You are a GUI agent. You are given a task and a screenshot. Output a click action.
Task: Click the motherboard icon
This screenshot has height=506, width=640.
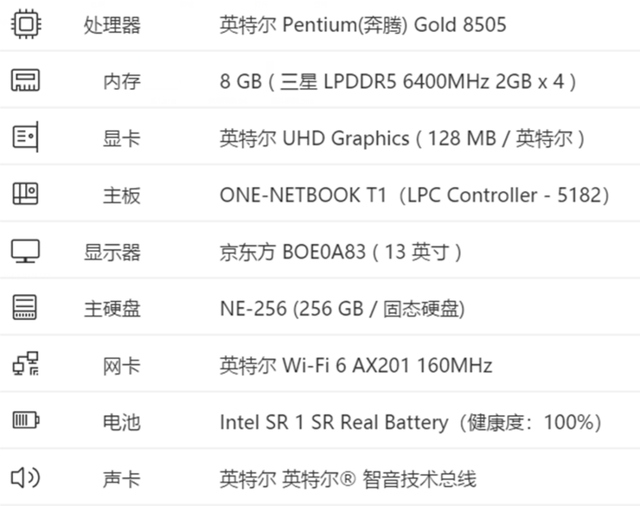pos(25,193)
